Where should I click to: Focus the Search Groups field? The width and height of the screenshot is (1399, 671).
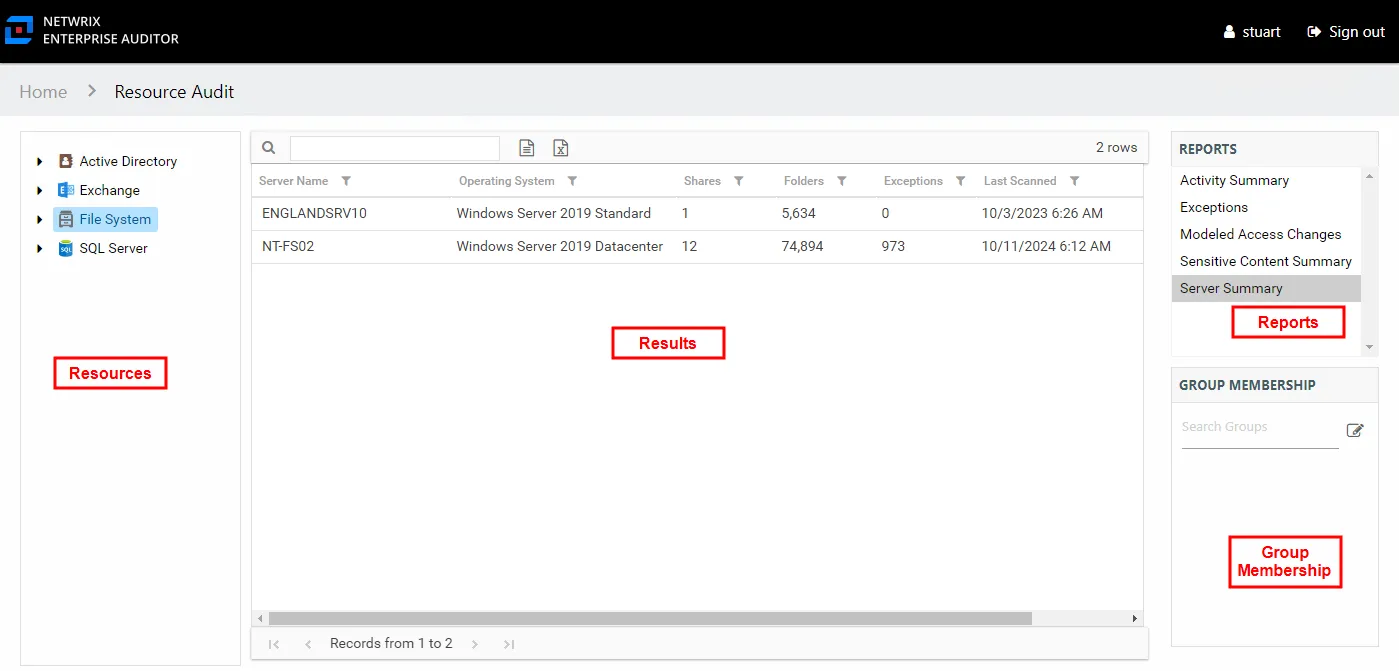[x=1260, y=428]
